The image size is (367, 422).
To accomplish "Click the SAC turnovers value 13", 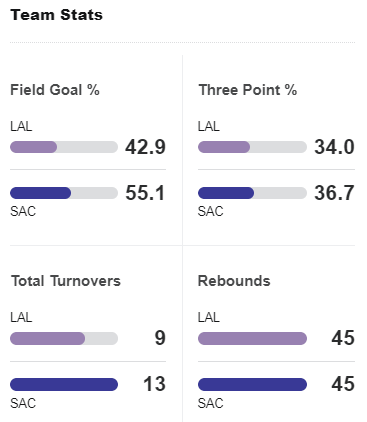I will [x=154, y=384].
